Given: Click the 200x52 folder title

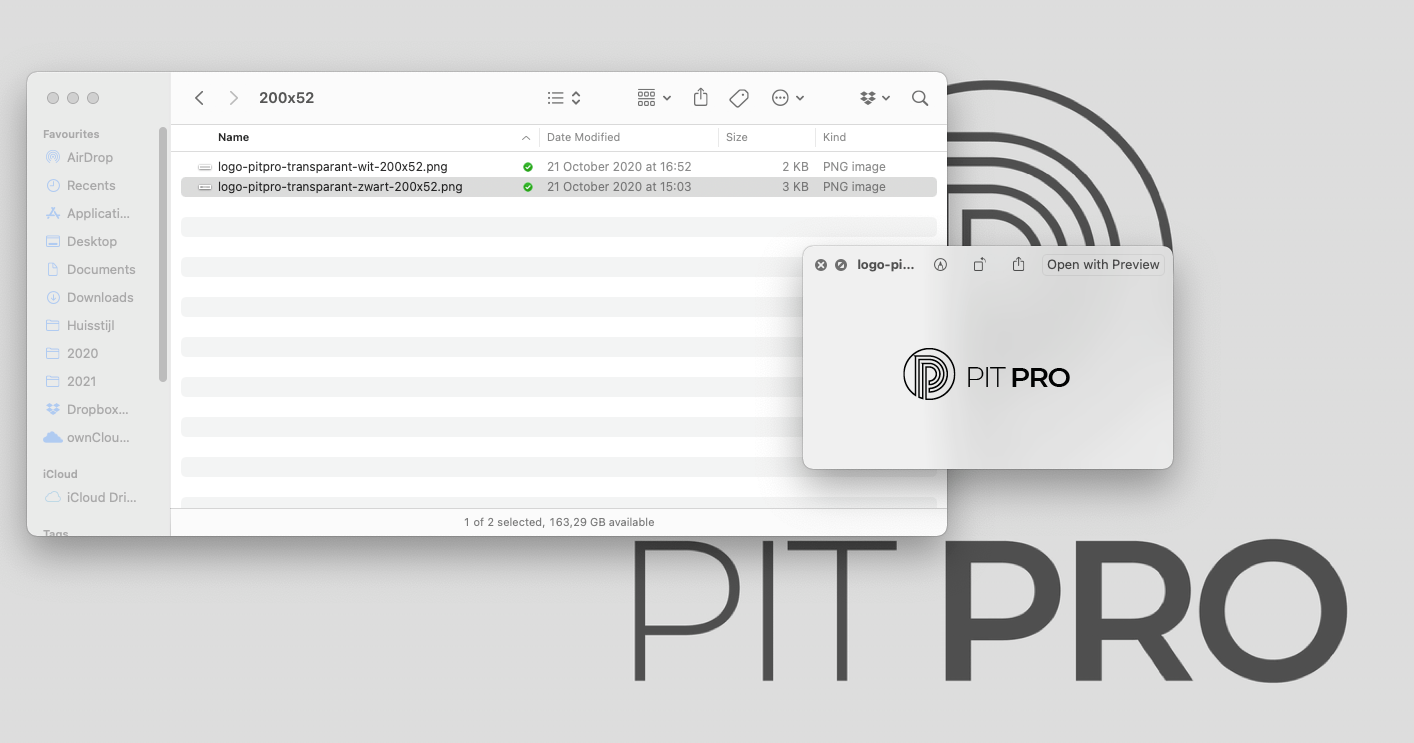Looking at the screenshot, I should click(x=286, y=98).
